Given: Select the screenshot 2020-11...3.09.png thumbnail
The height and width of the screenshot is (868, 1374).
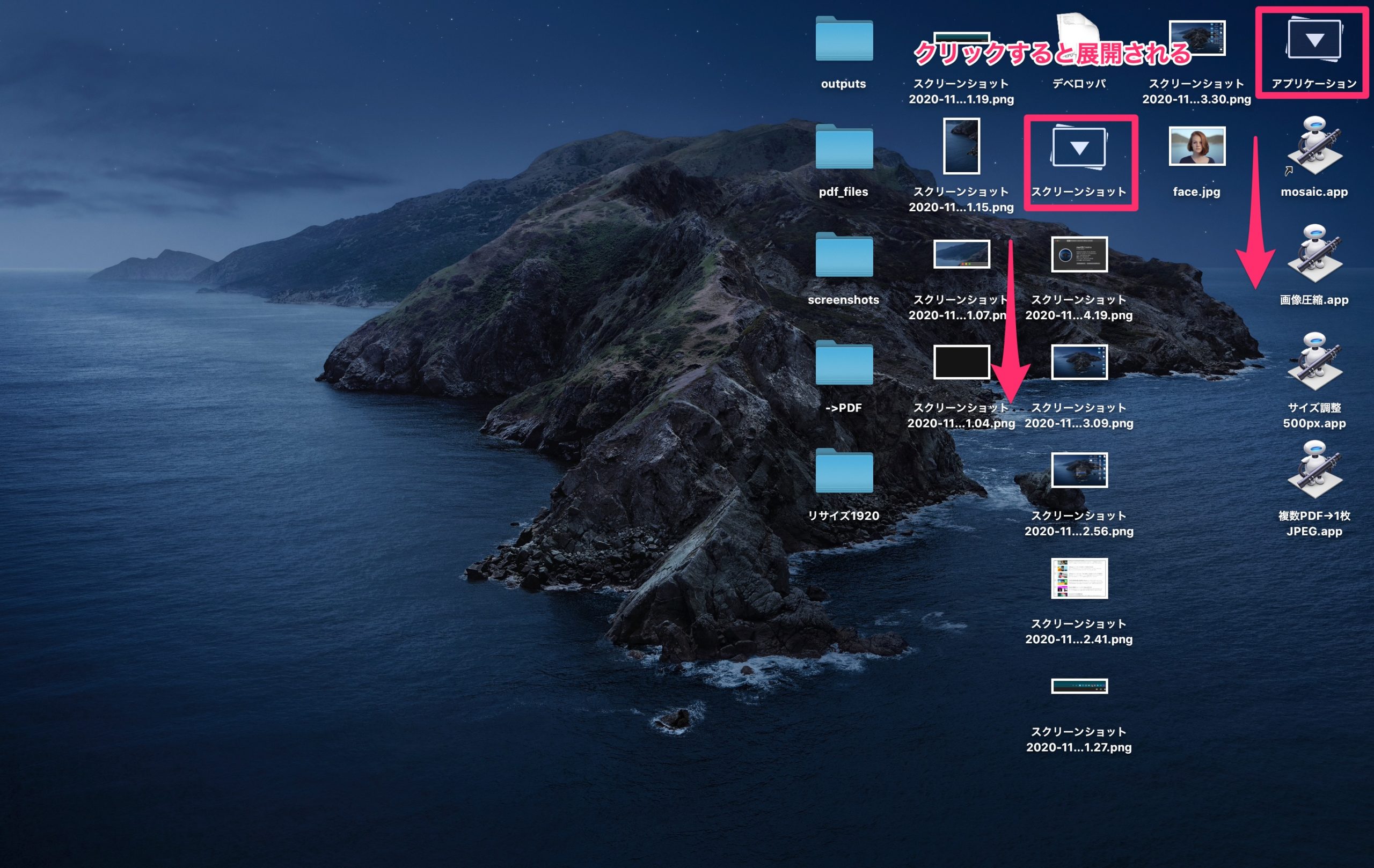Looking at the screenshot, I should (1079, 362).
